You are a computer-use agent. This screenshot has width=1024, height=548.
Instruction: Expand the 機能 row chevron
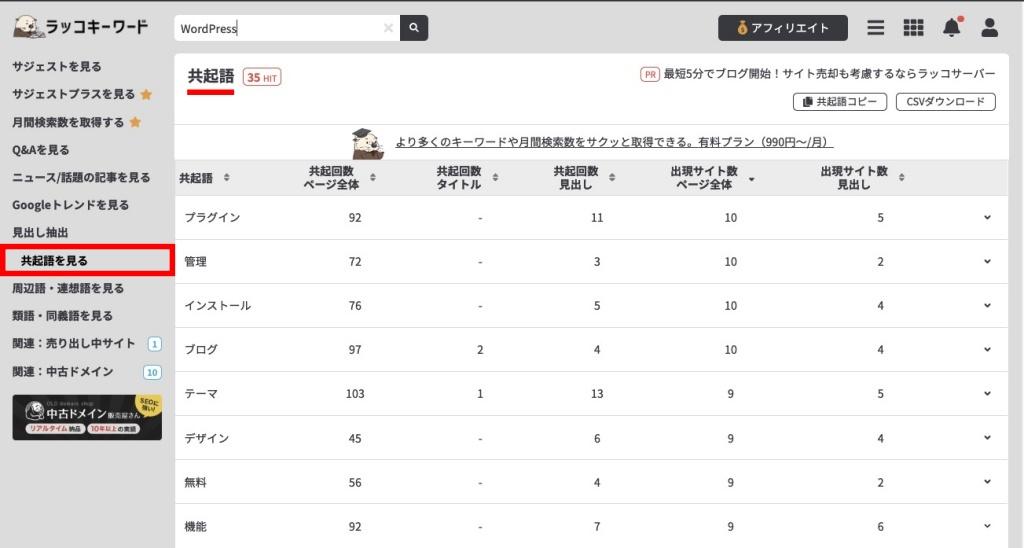click(987, 526)
